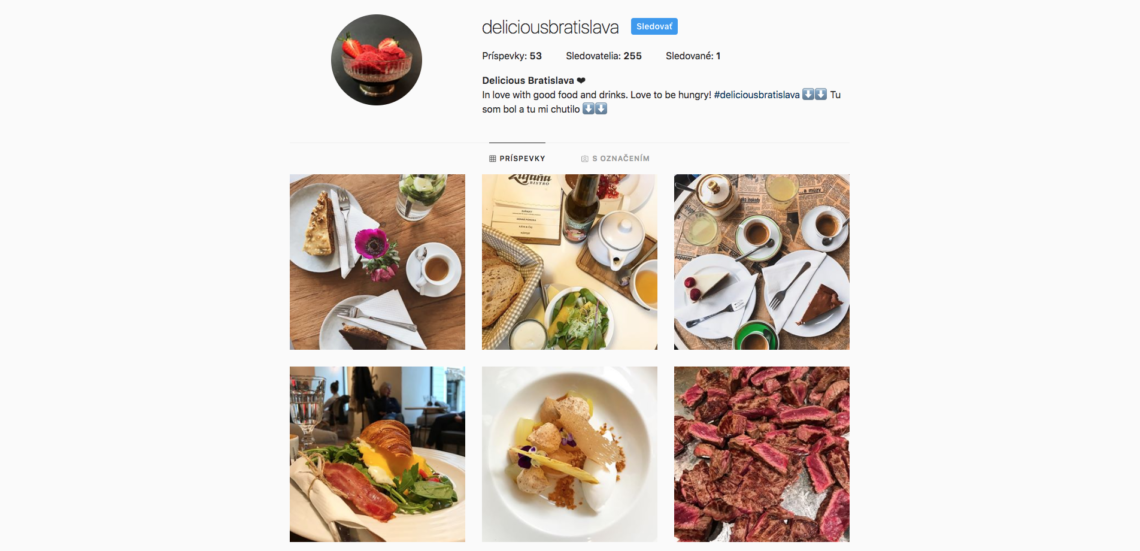
Task: Click the down-arrow emojis after the hashtag
Action: point(814,94)
